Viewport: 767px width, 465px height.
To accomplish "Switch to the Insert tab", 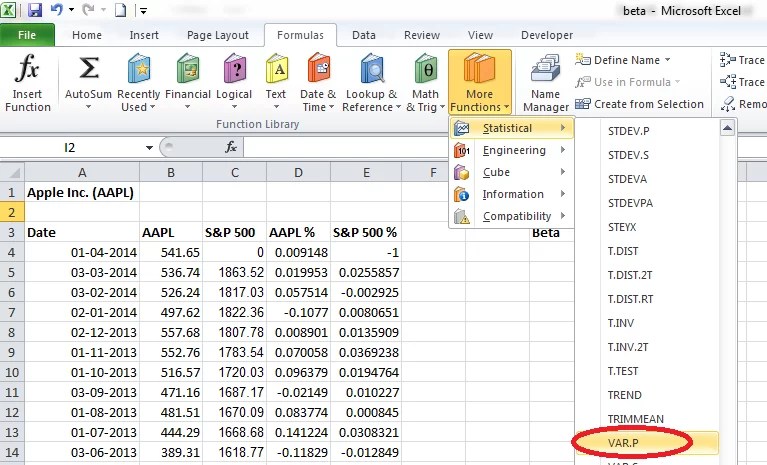I will coord(144,35).
